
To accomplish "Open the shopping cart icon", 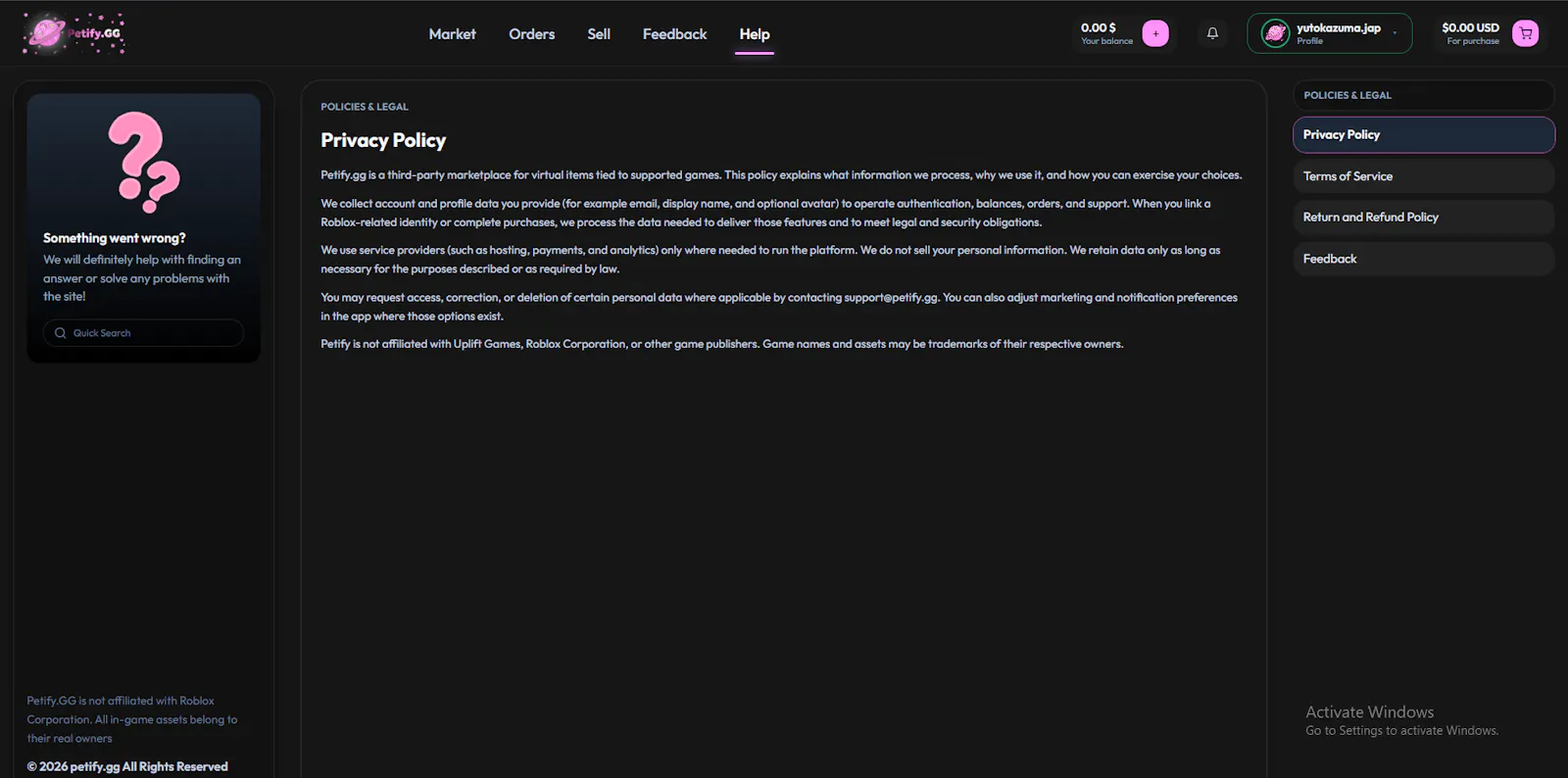I will [x=1526, y=33].
